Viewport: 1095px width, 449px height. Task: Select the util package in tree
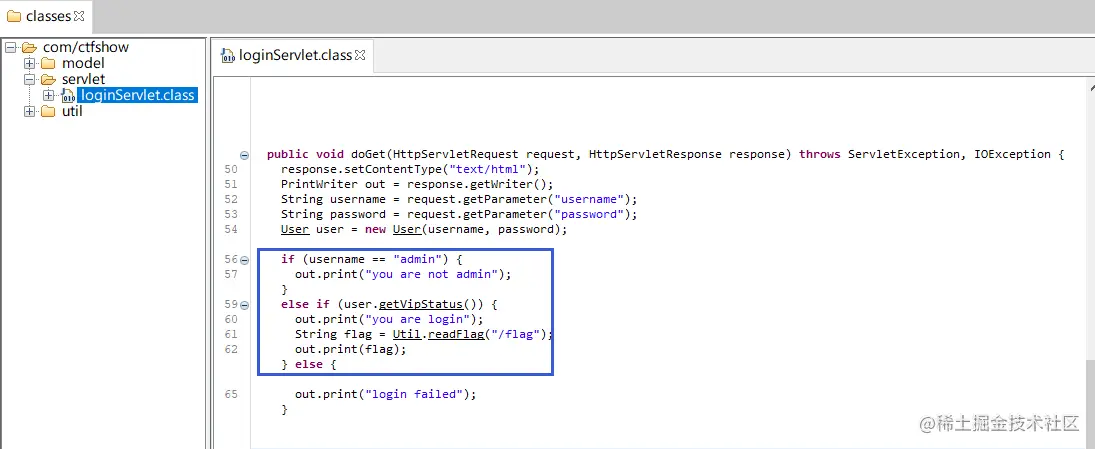[72, 111]
